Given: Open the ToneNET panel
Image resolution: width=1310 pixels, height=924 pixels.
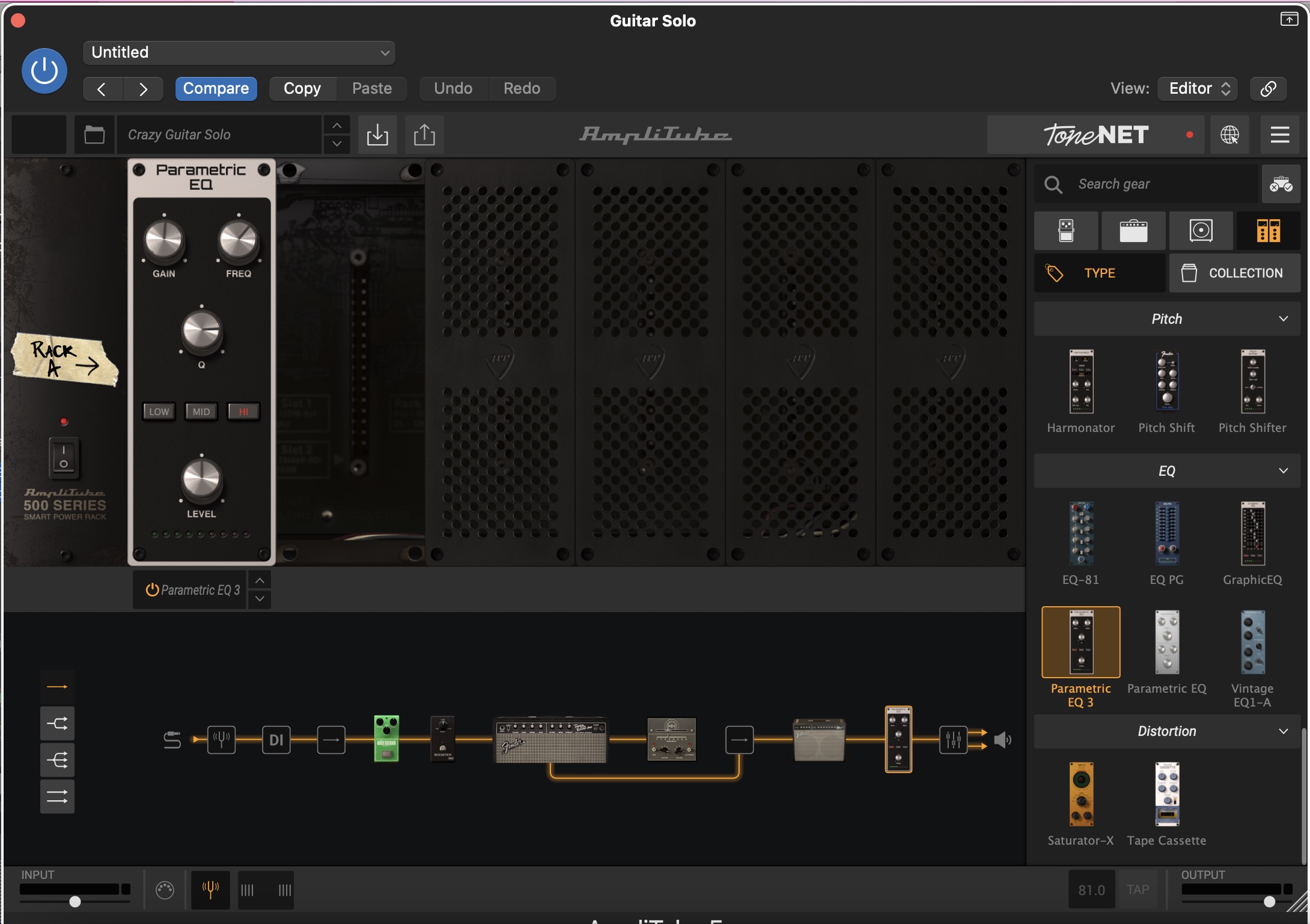Looking at the screenshot, I should click(x=1096, y=135).
